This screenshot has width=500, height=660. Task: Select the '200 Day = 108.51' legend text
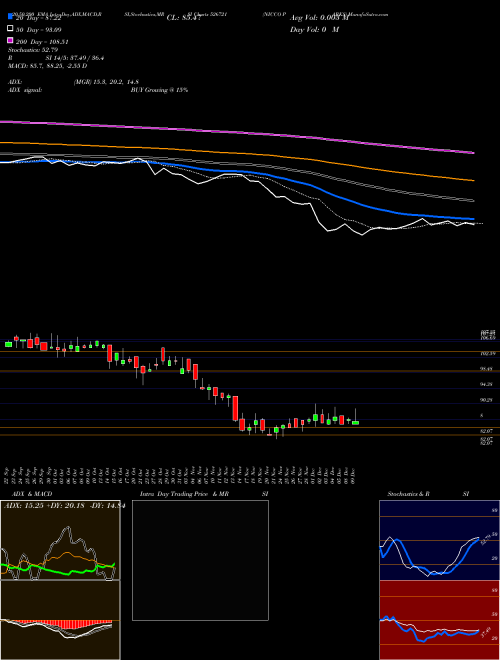point(42,42)
